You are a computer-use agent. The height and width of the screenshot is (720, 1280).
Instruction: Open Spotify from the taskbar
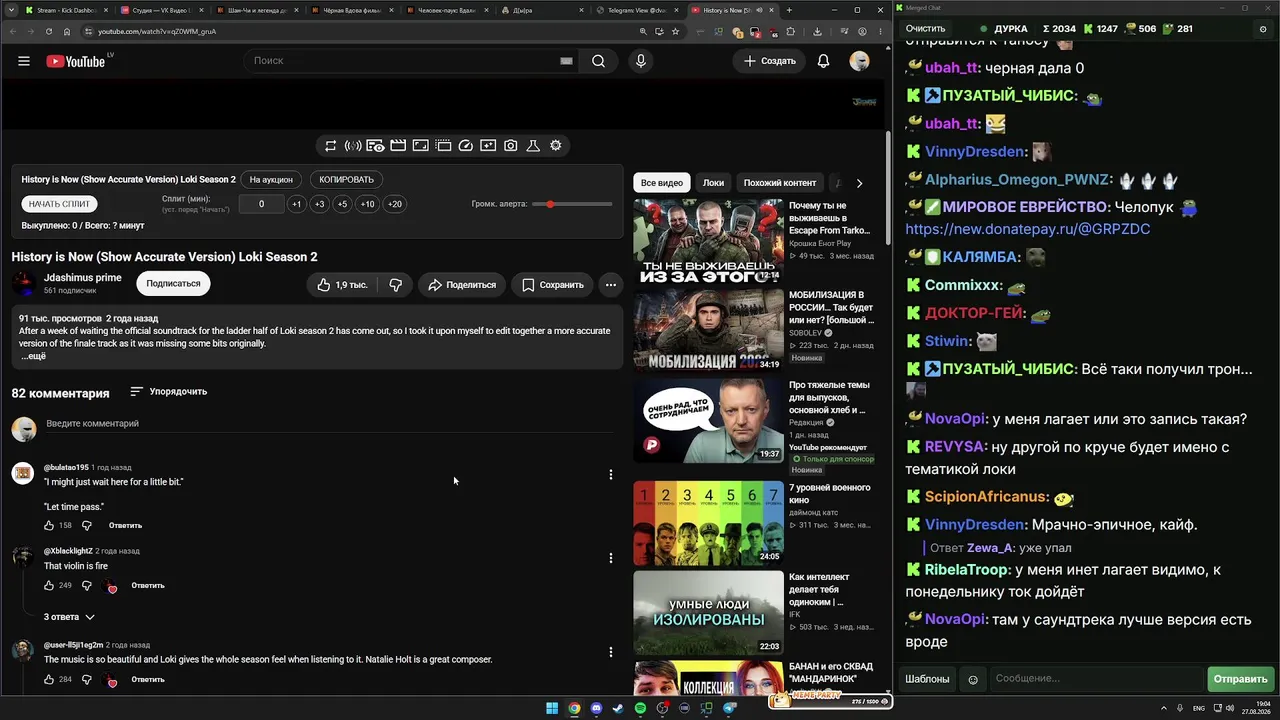click(640, 709)
